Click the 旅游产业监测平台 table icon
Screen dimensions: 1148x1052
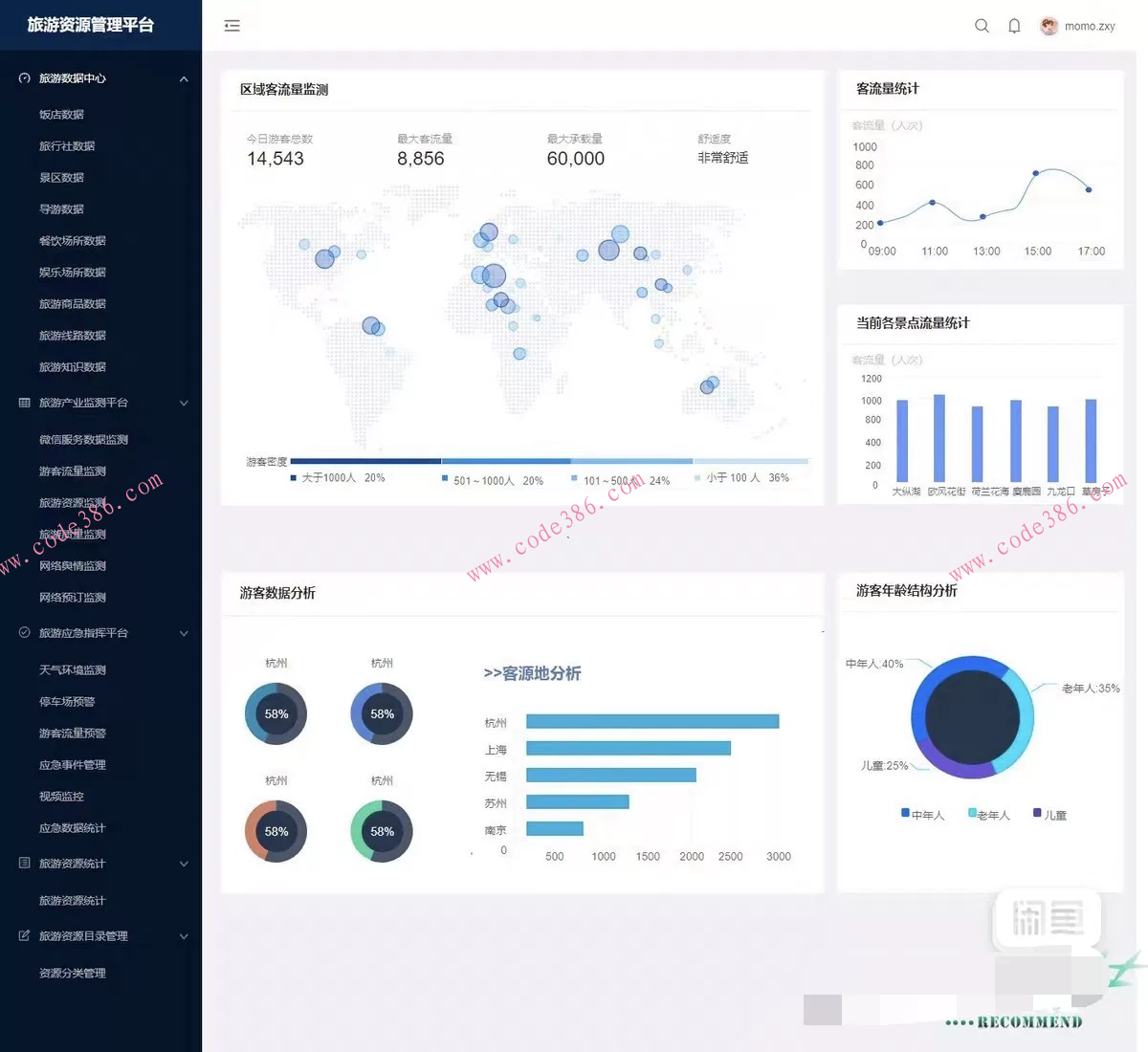tap(25, 403)
